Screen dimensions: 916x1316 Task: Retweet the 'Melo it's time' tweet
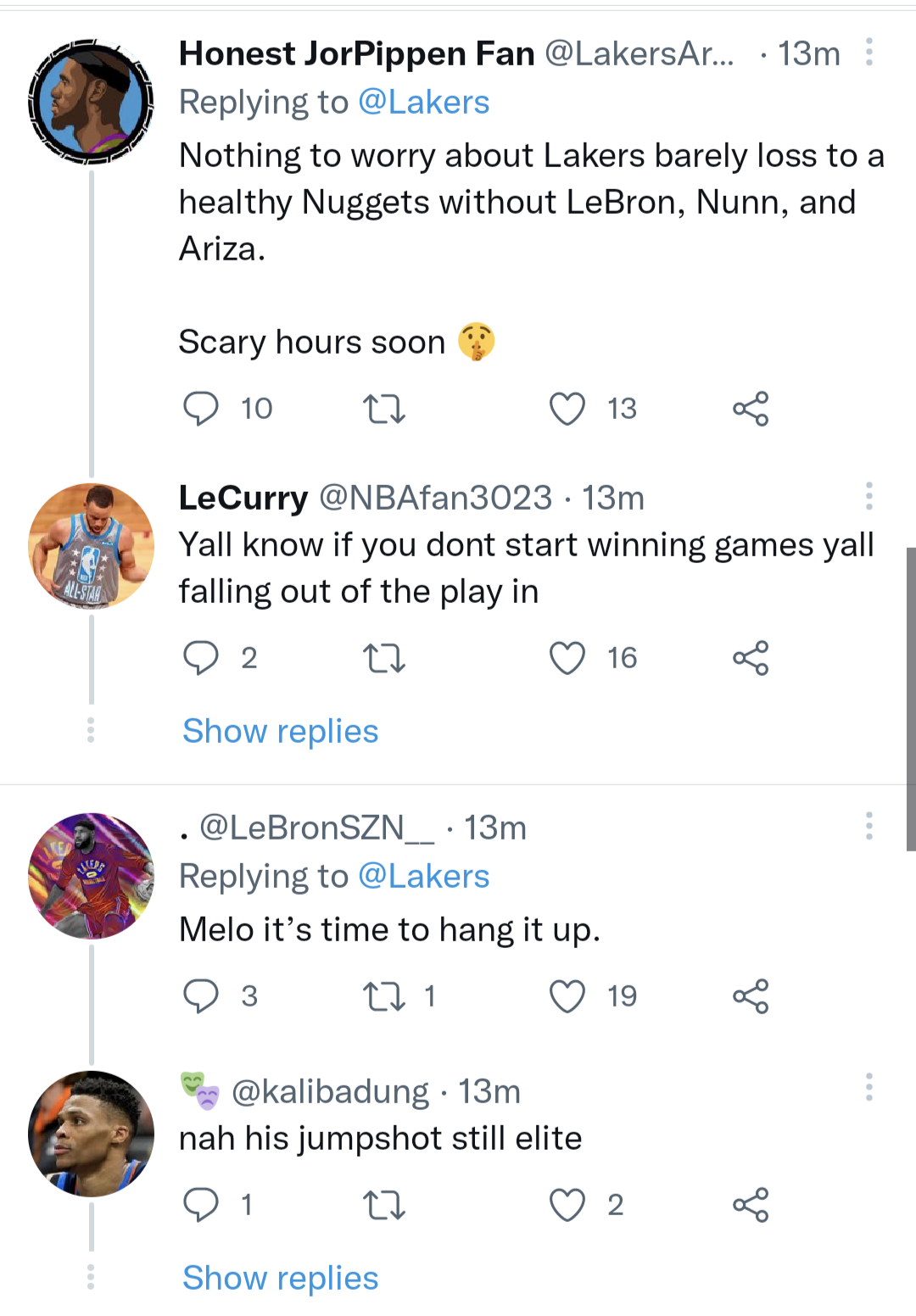tap(384, 996)
